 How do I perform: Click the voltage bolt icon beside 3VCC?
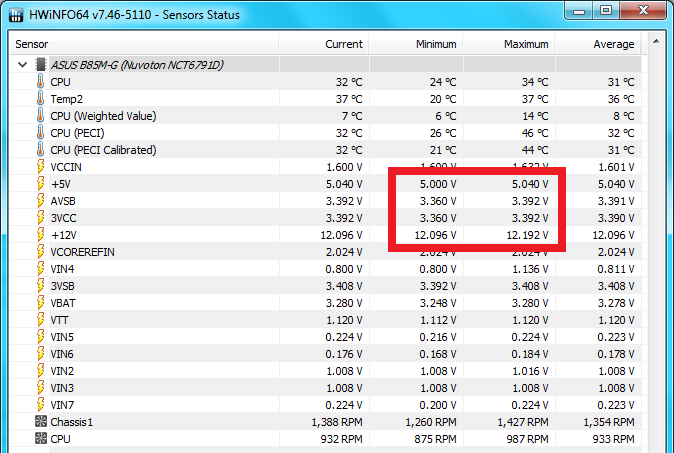[x=40, y=218]
